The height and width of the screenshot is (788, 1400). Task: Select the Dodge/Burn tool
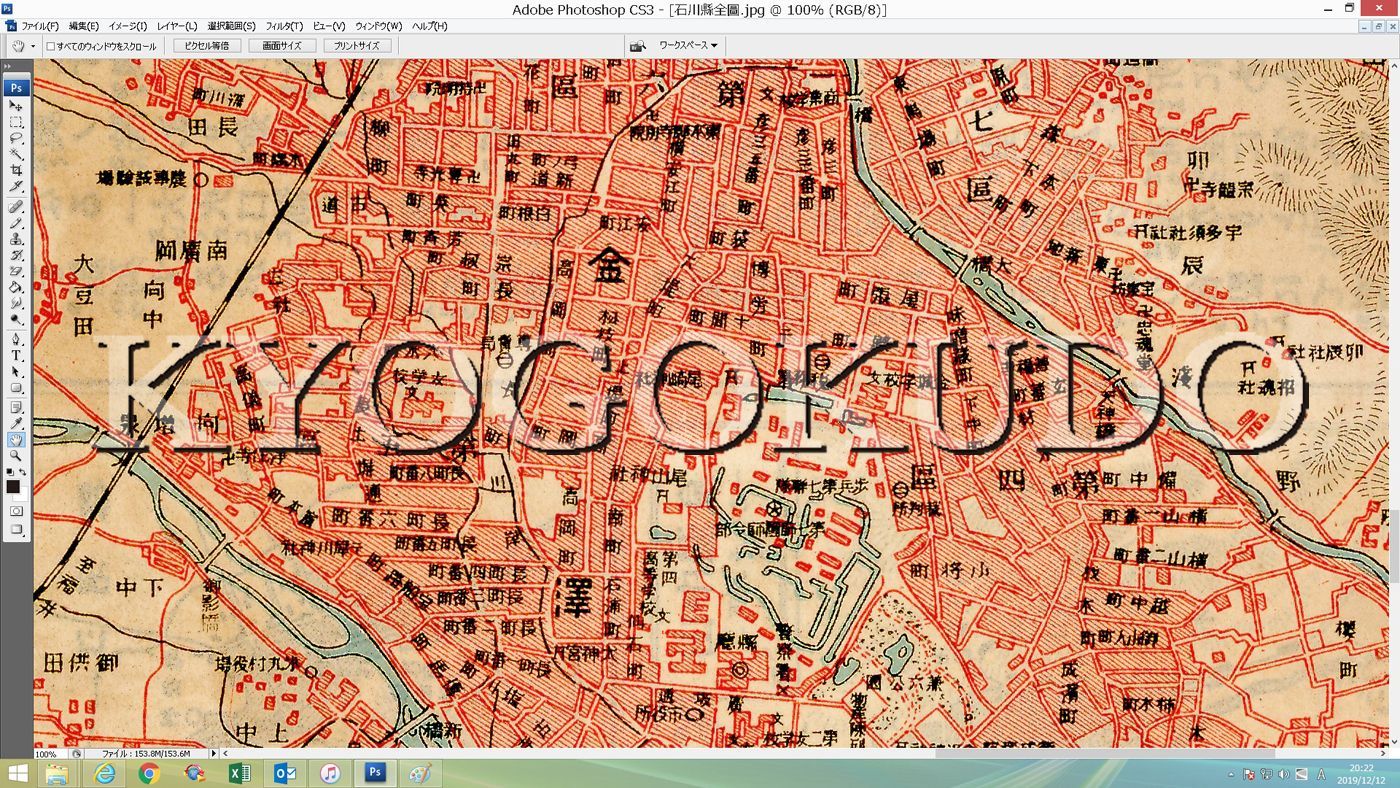(x=16, y=319)
